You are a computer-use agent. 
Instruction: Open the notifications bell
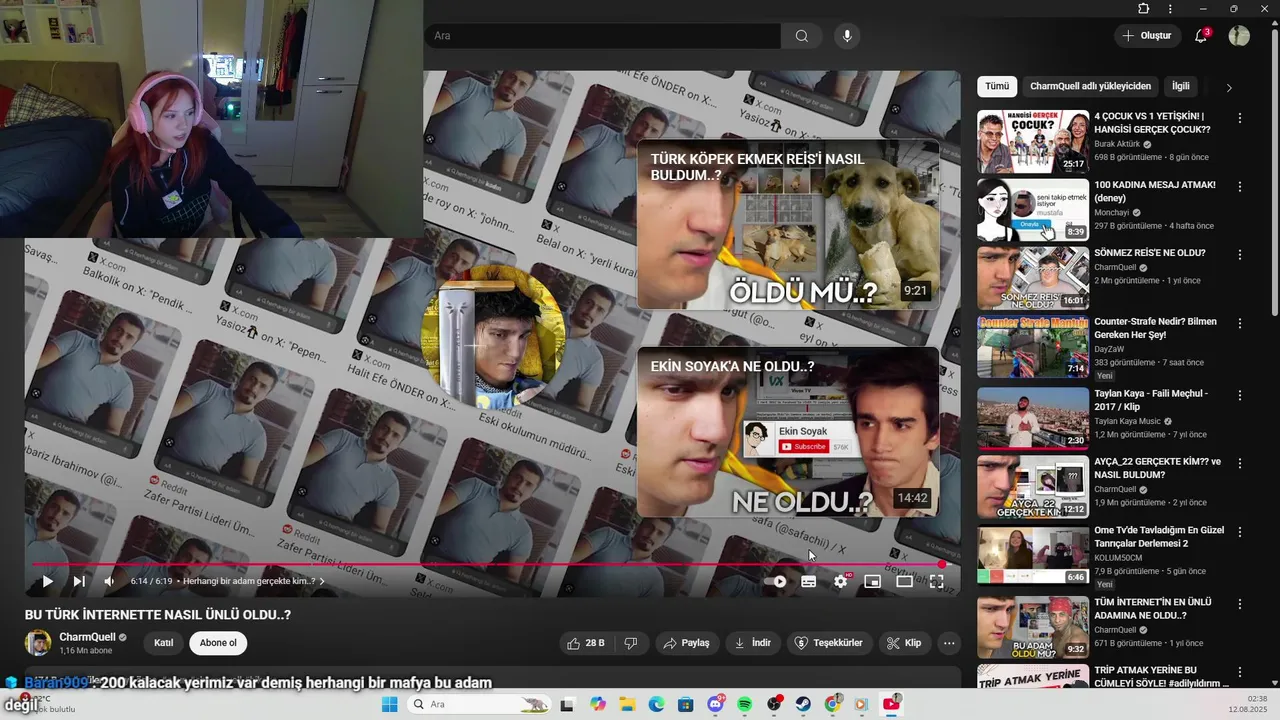[1201, 36]
